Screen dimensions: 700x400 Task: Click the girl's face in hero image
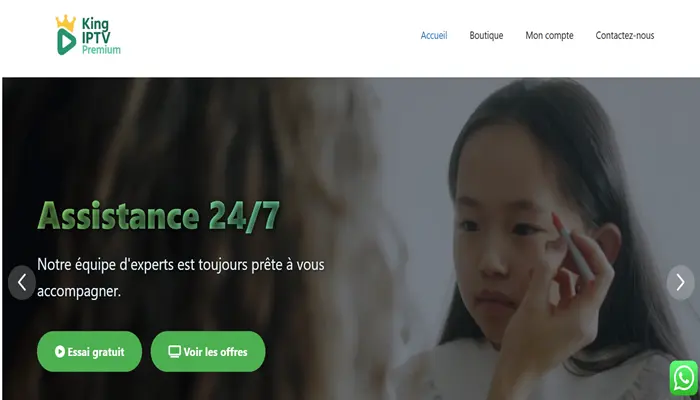click(x=504, y=237)
